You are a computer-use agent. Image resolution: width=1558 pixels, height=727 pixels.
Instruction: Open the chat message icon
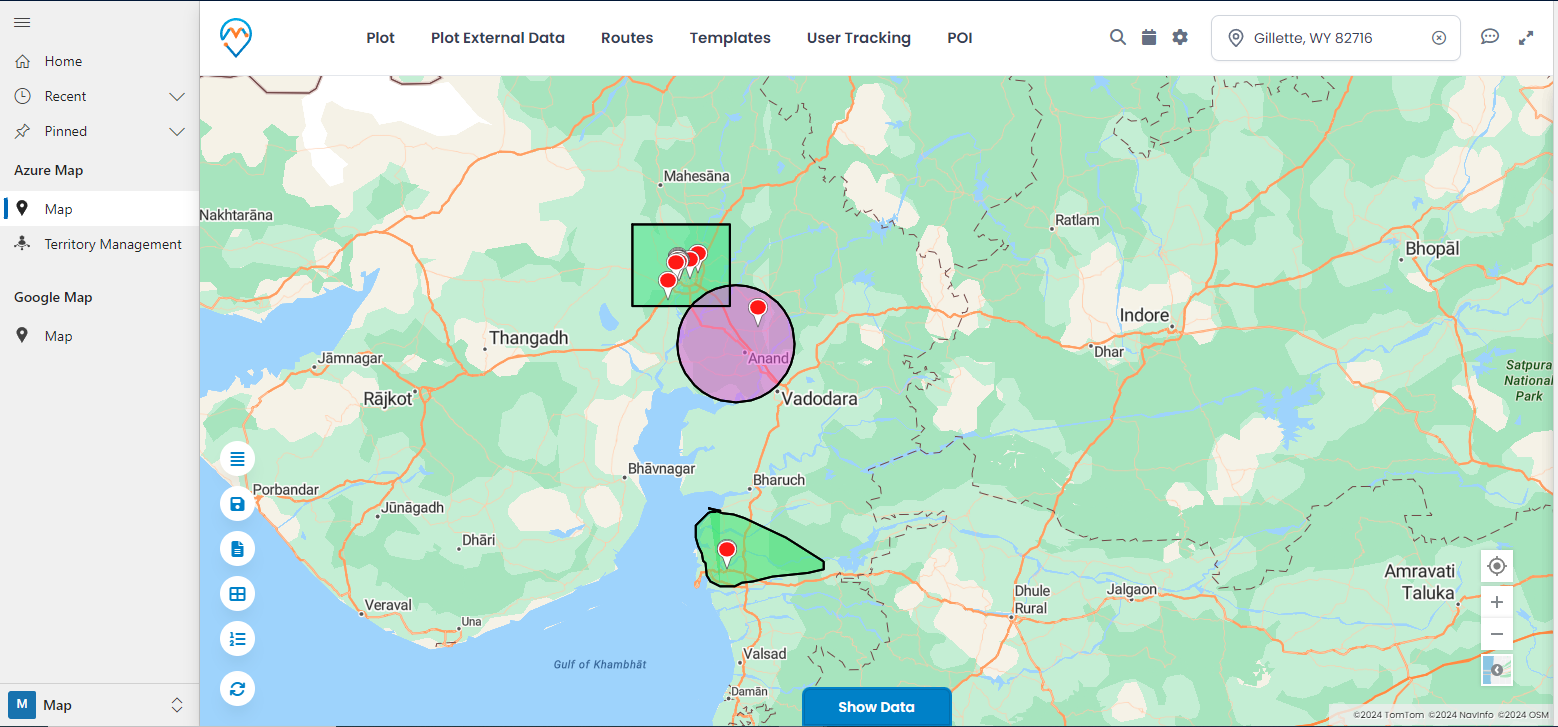[1490, 37]
